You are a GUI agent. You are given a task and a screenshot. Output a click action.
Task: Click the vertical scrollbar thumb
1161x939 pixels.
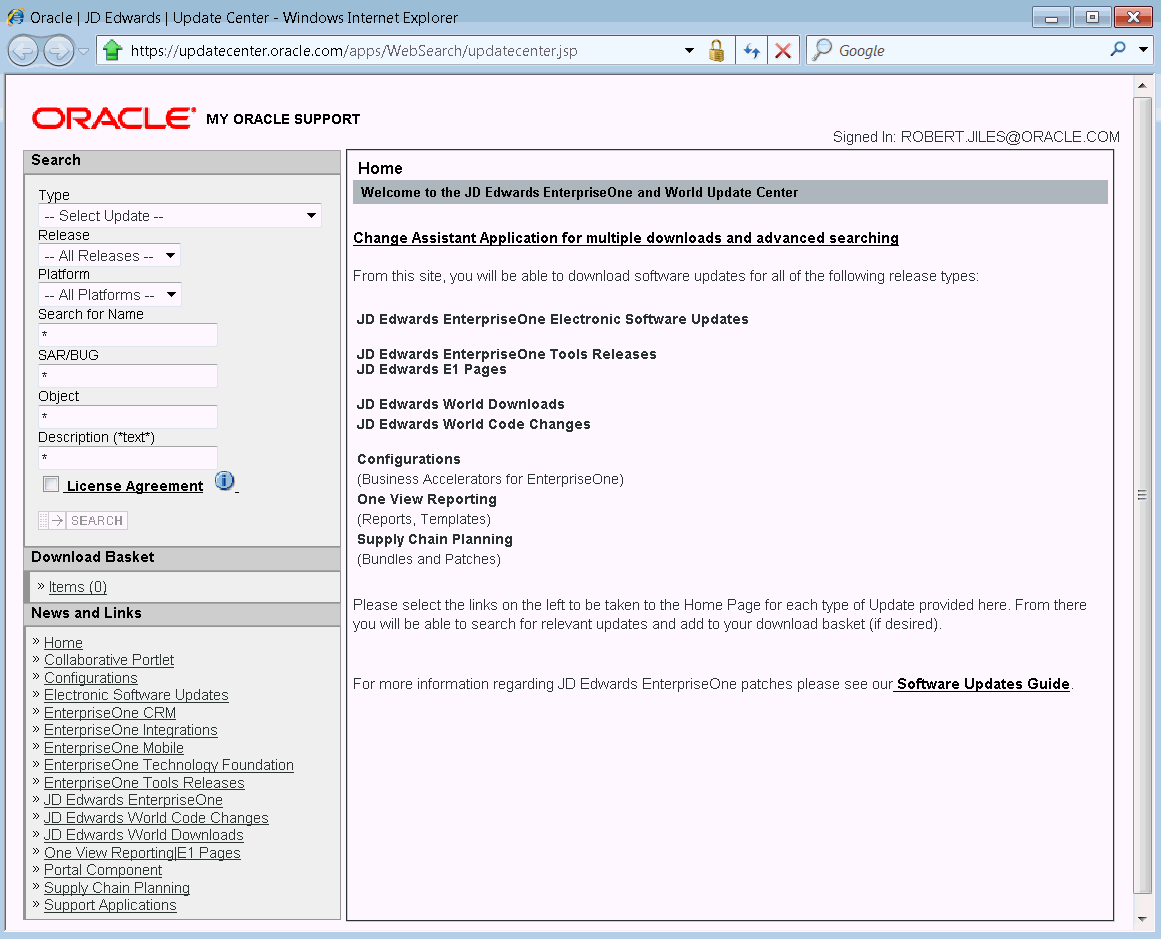click(1142, 495)
